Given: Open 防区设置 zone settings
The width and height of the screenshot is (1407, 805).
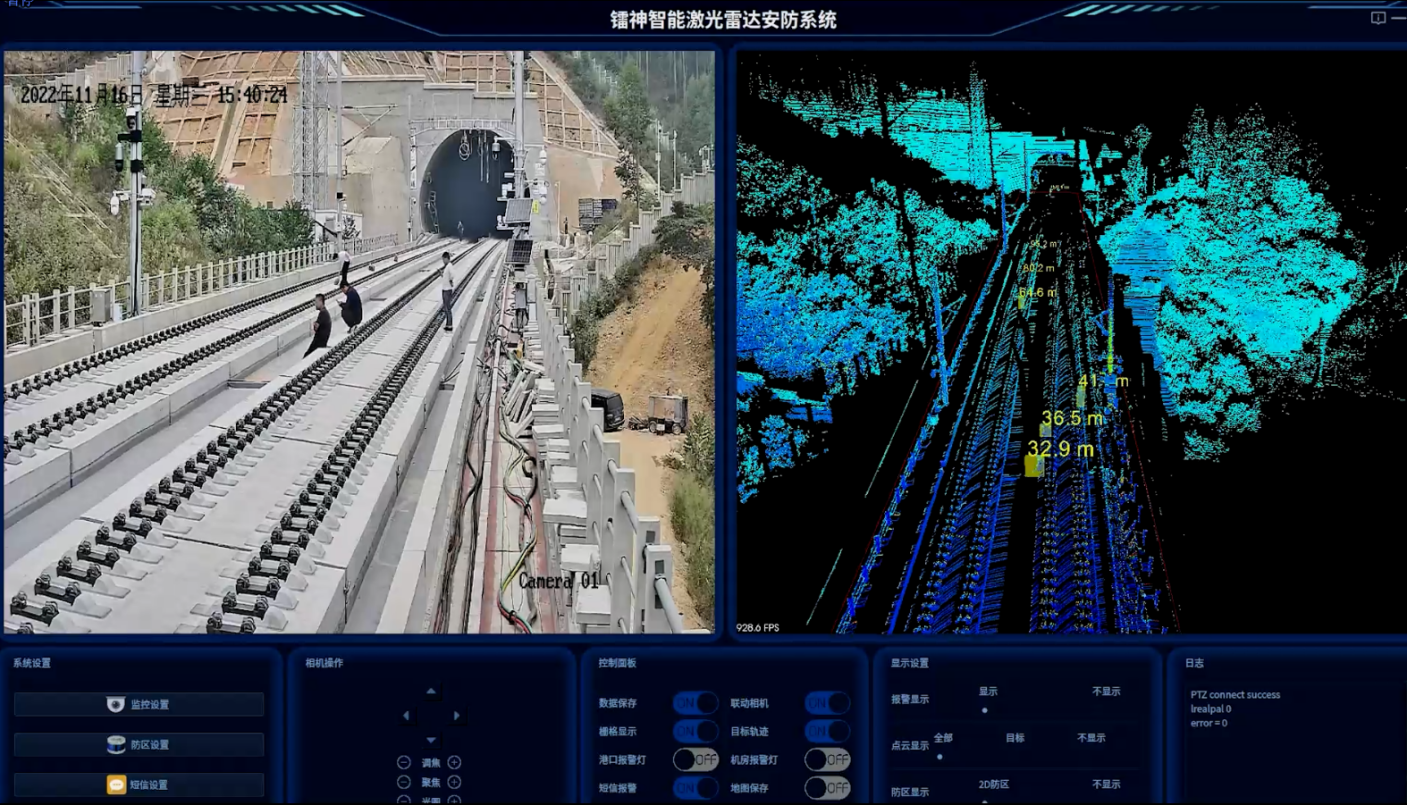Looking at the screenshot, I should [x=139, y=744].
